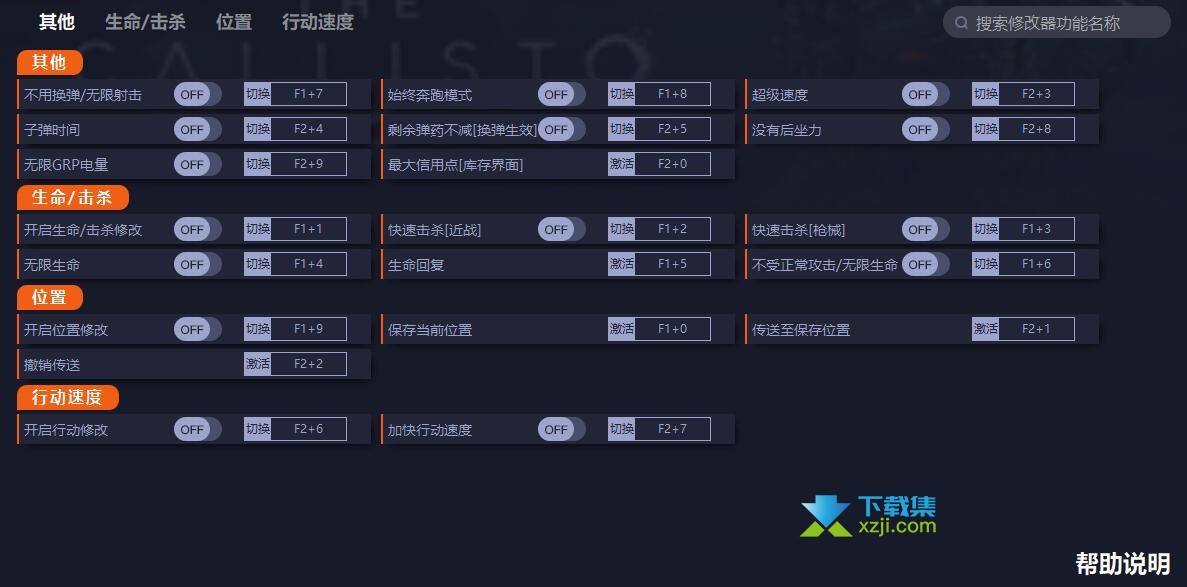Focus the 搜索修改器功能名称 search field

tap(1057, 23)
